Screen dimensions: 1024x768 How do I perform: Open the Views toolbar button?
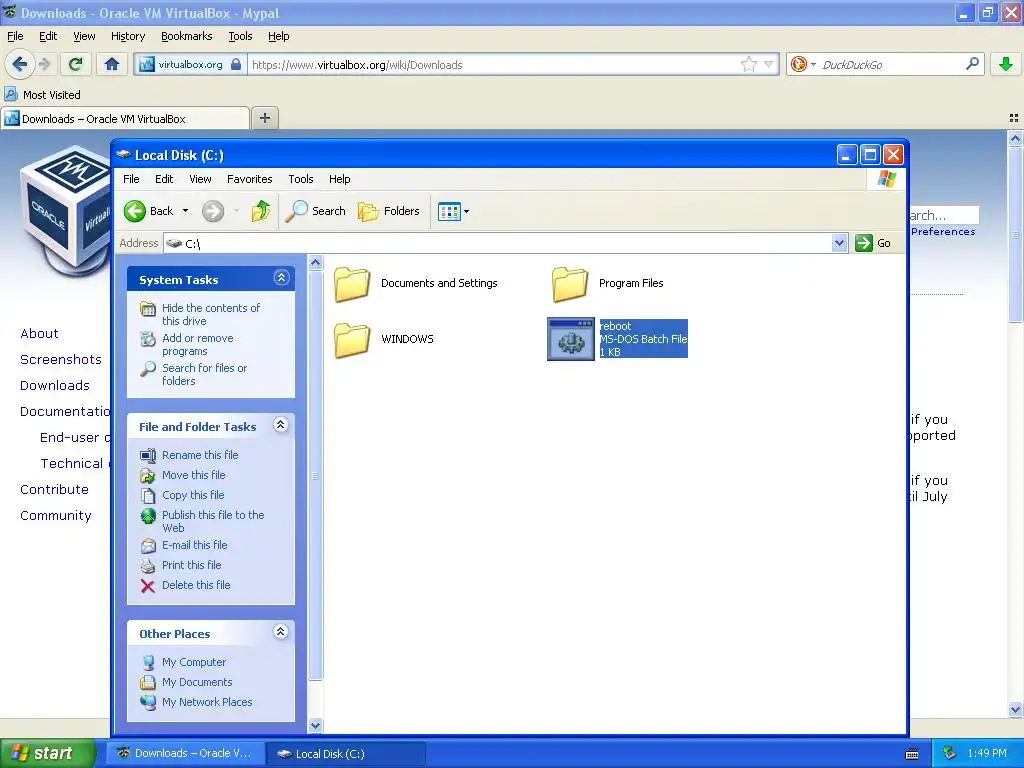[x=449, y=212]
